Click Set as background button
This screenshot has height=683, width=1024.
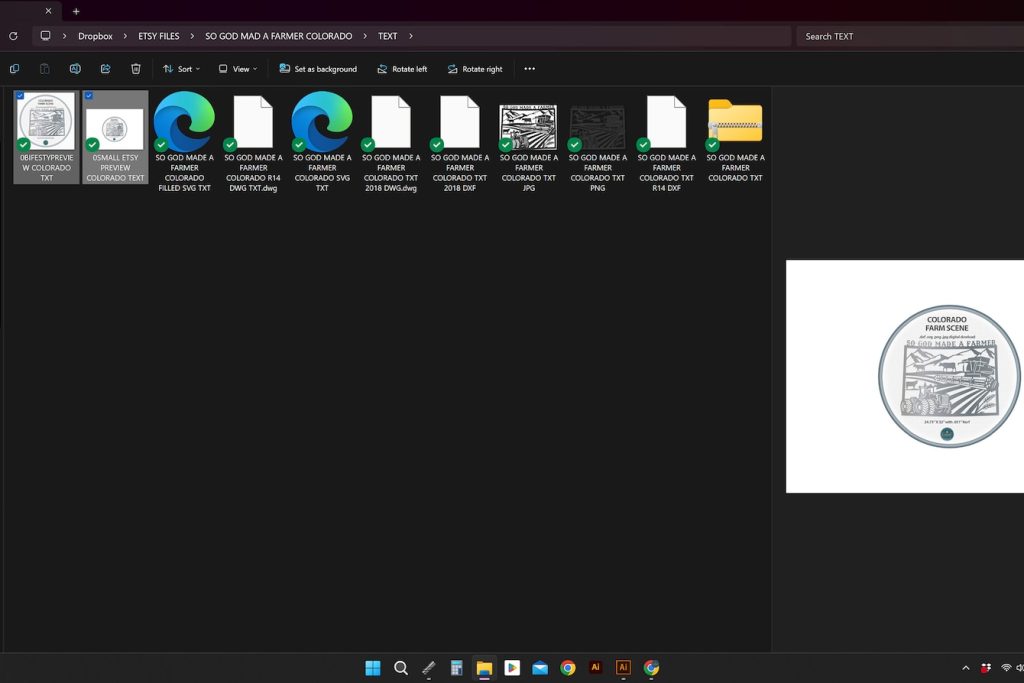pyautogui.click(x=318, y=69)
